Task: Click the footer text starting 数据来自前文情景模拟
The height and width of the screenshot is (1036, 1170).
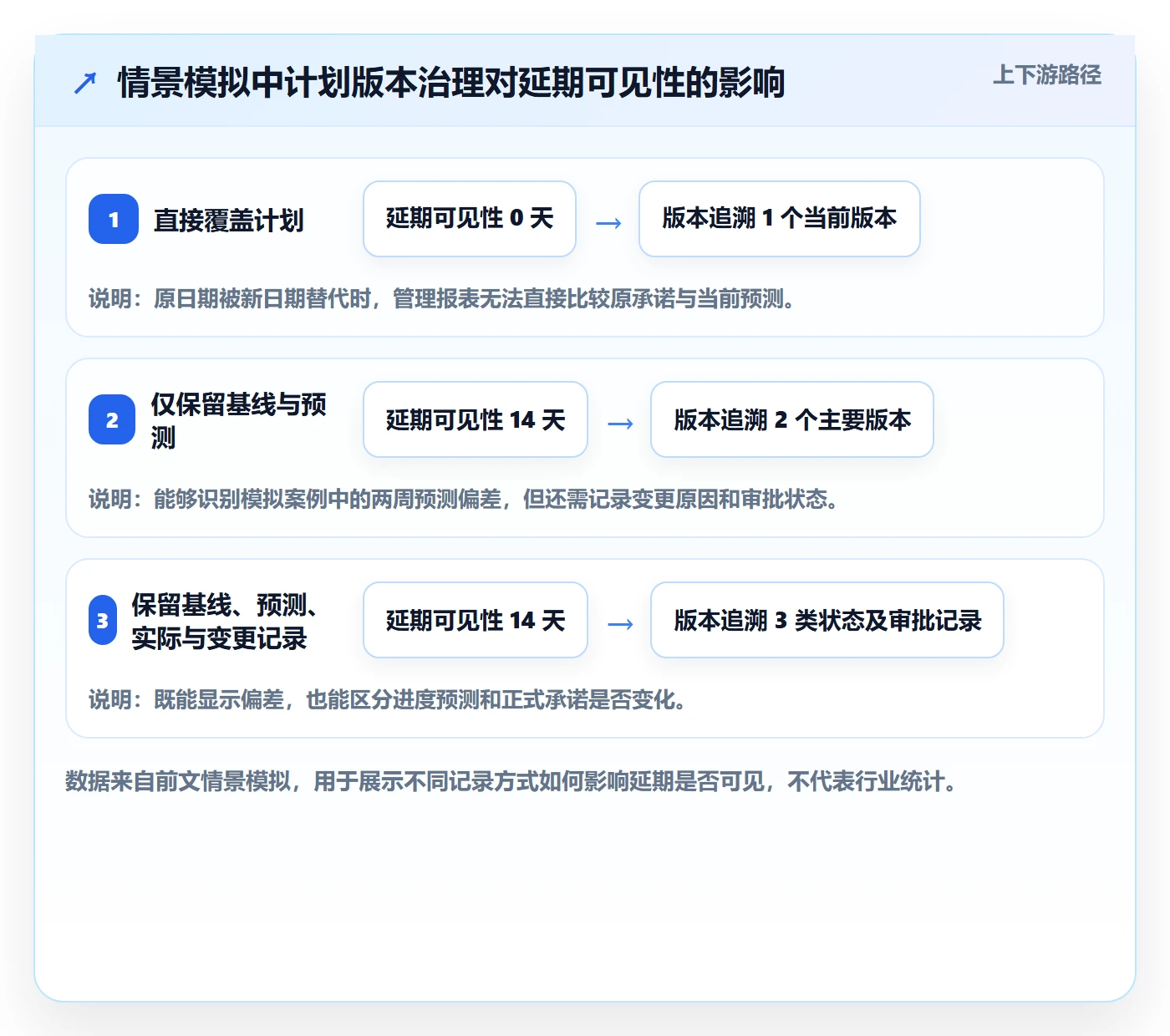Action: pos(511,781)
